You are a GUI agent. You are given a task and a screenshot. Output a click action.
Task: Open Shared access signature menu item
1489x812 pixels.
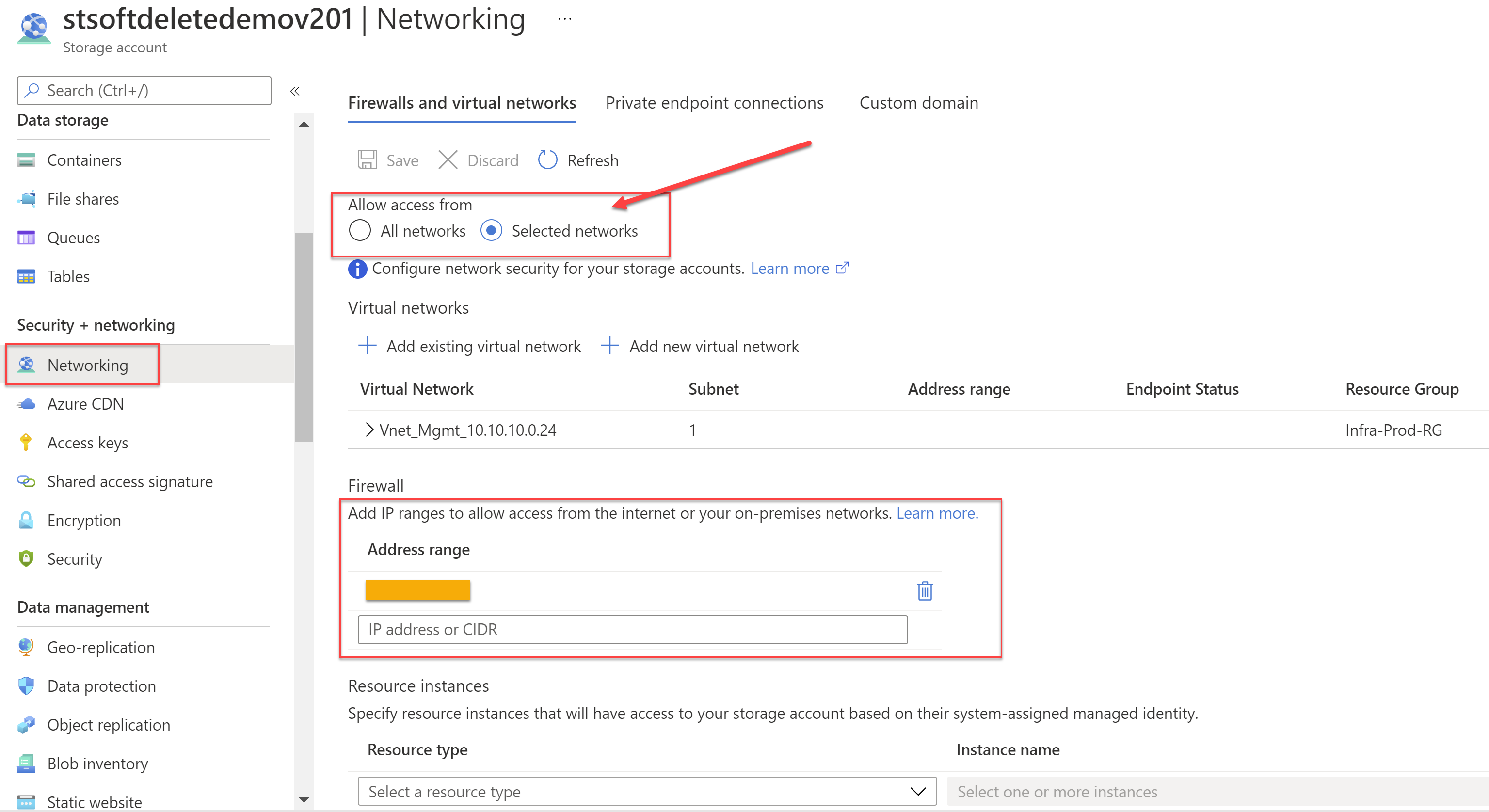(x=130, y=481)
